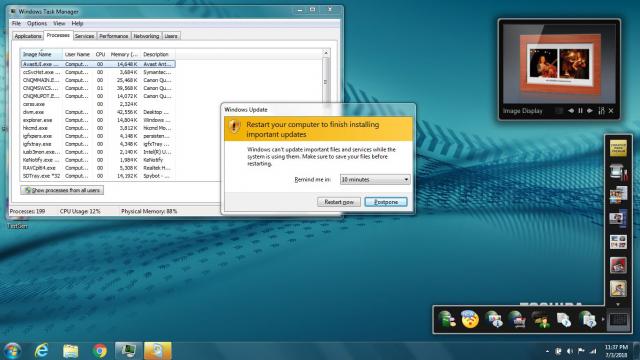
Task: Launch Google Chrome from taskbar
Action: click(x=100, y=351)
